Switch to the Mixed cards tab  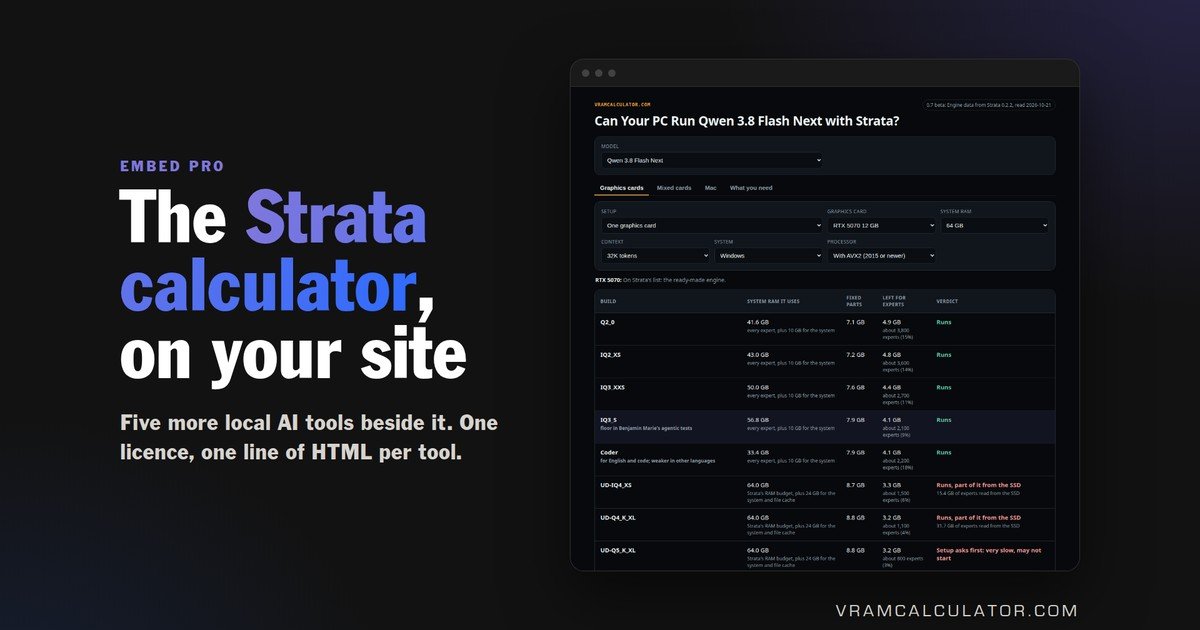click(x=674, y=188)
